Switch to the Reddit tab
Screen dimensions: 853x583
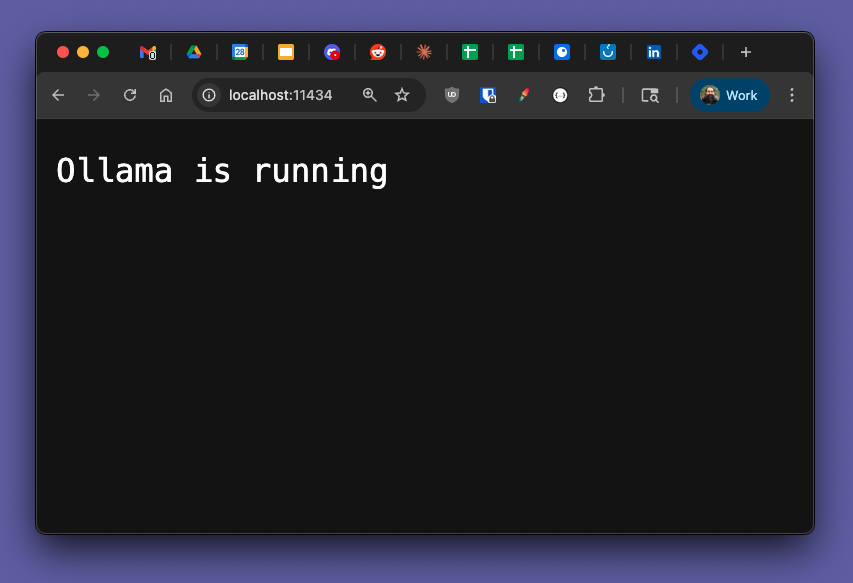tap(378, 52)
